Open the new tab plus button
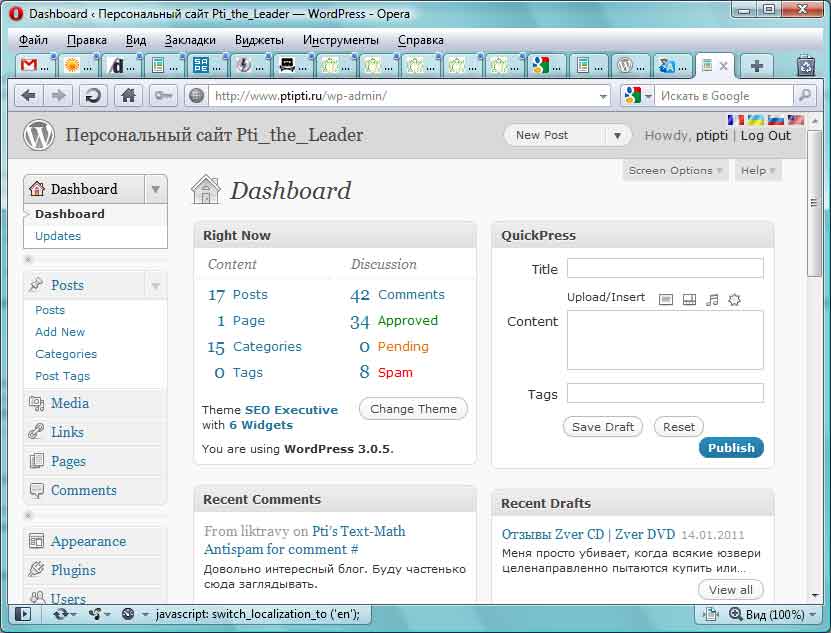 (756, 66)
